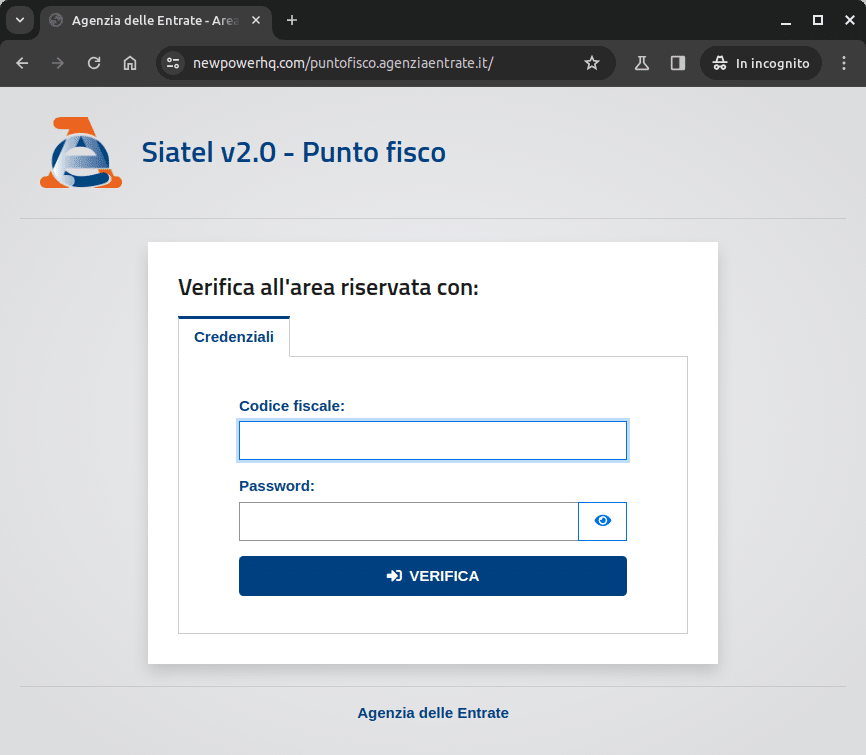866x755 pixels.
Task: View site information icon in address bar
Action: tap(173, 64)
